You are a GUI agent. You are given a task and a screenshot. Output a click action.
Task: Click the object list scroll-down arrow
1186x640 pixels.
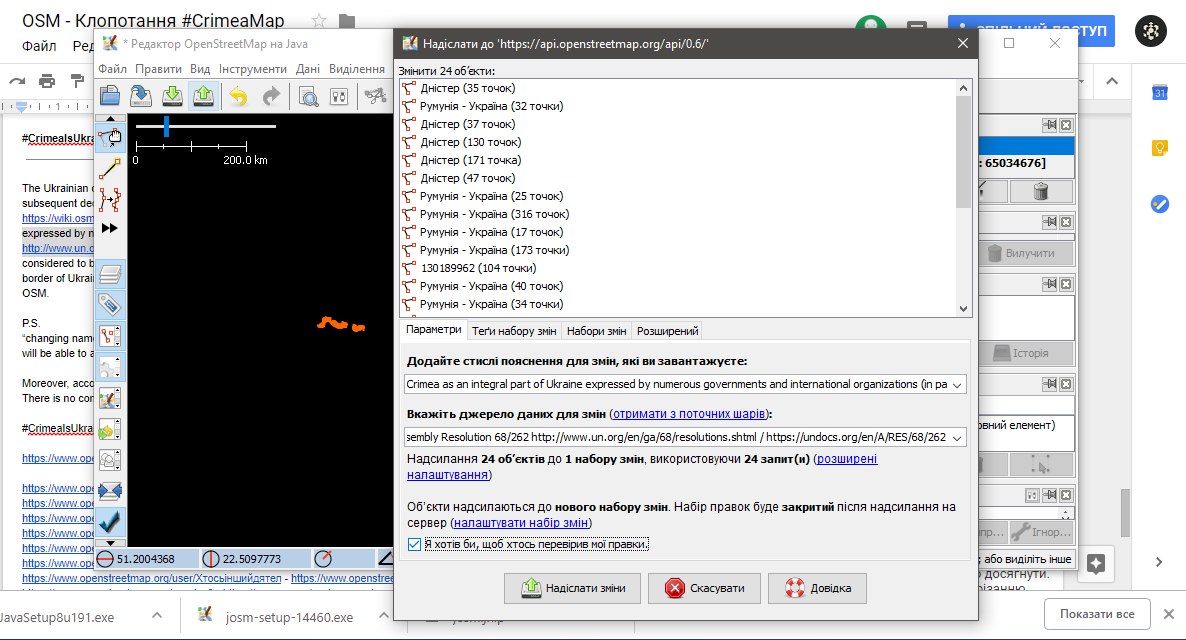[963, 309]
